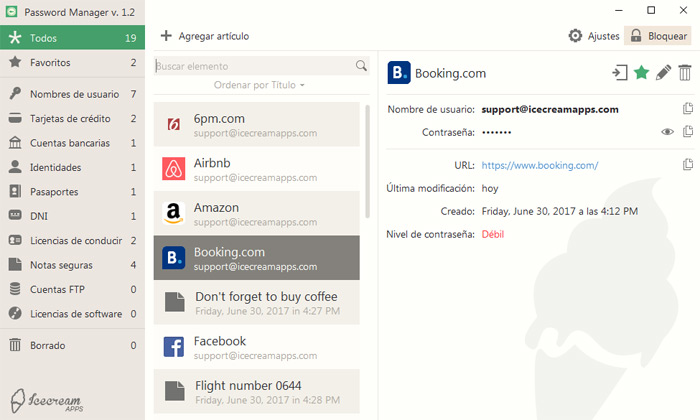Click Notas seguras document icon

pos(15,265)
